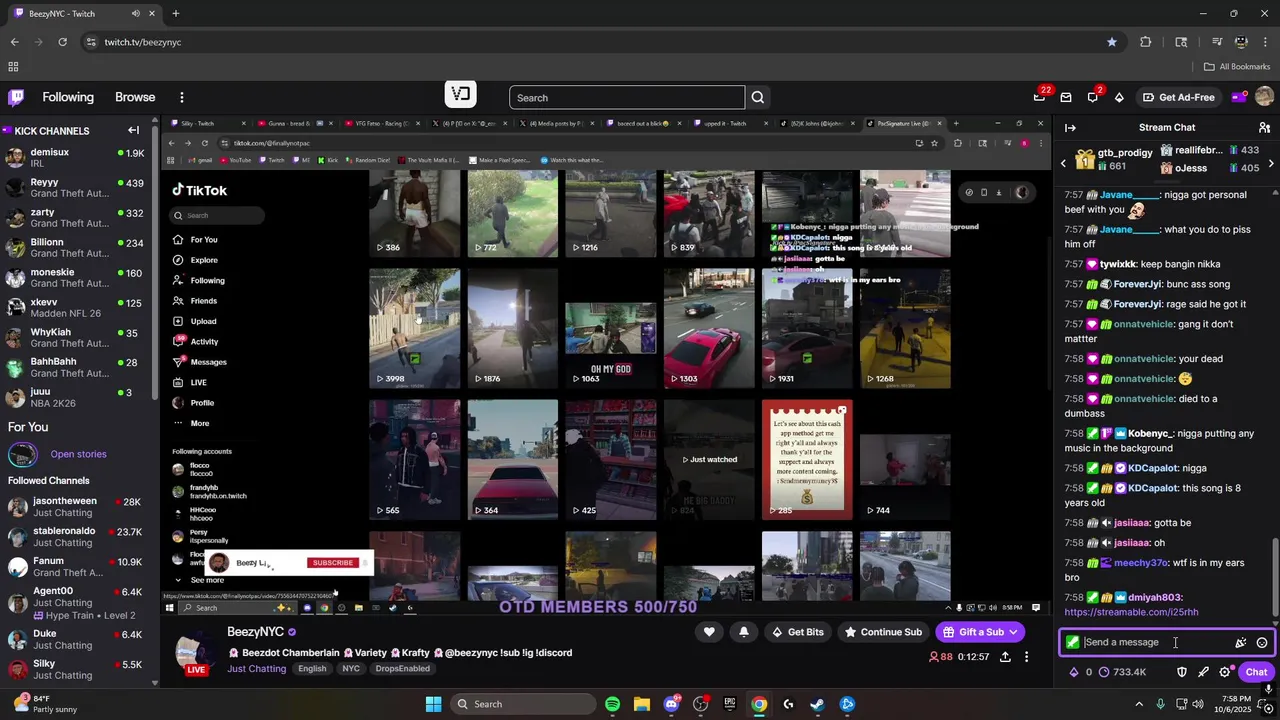The width and height of the screenshot is (1280, 720).
Task: Open the moderator shield icon
Action: point(1182,672)
